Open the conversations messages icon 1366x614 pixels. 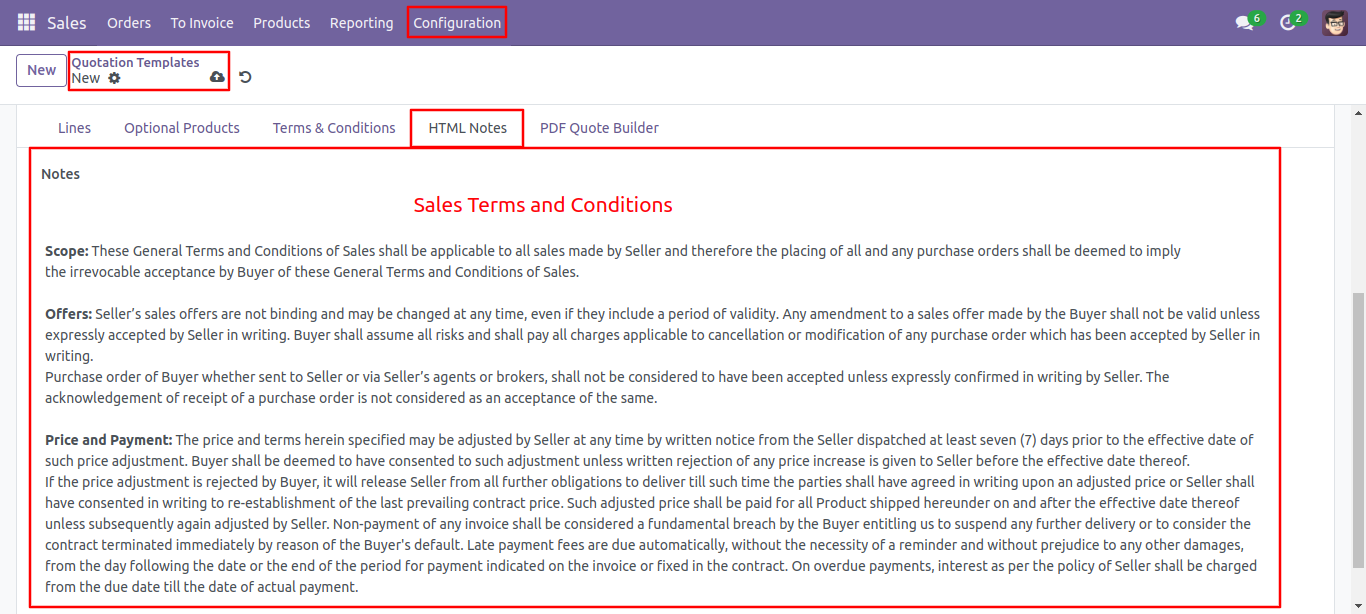click(1244, 22)
